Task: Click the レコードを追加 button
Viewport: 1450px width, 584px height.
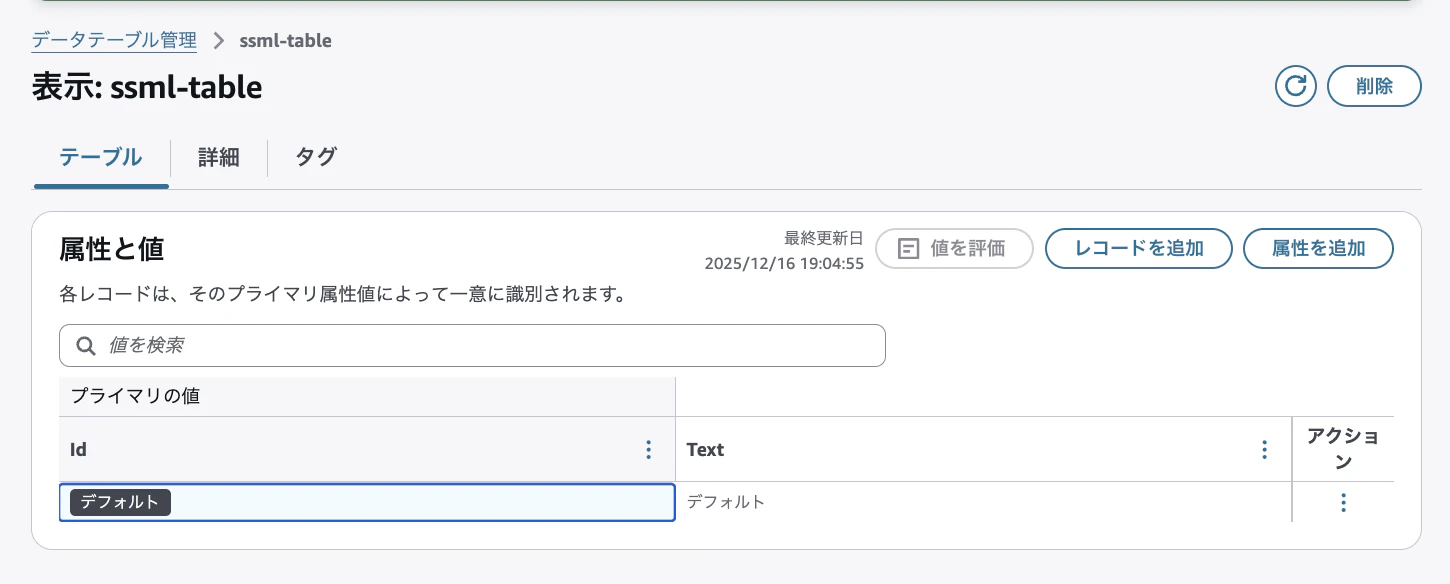Action: [1138, 248]
